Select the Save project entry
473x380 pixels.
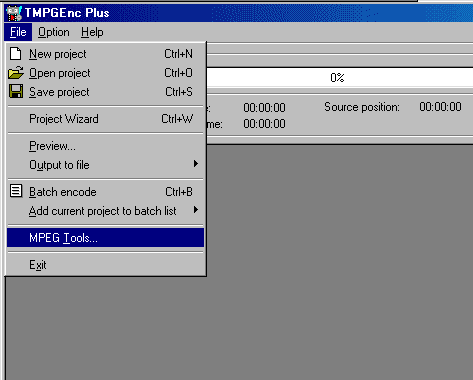105,92
